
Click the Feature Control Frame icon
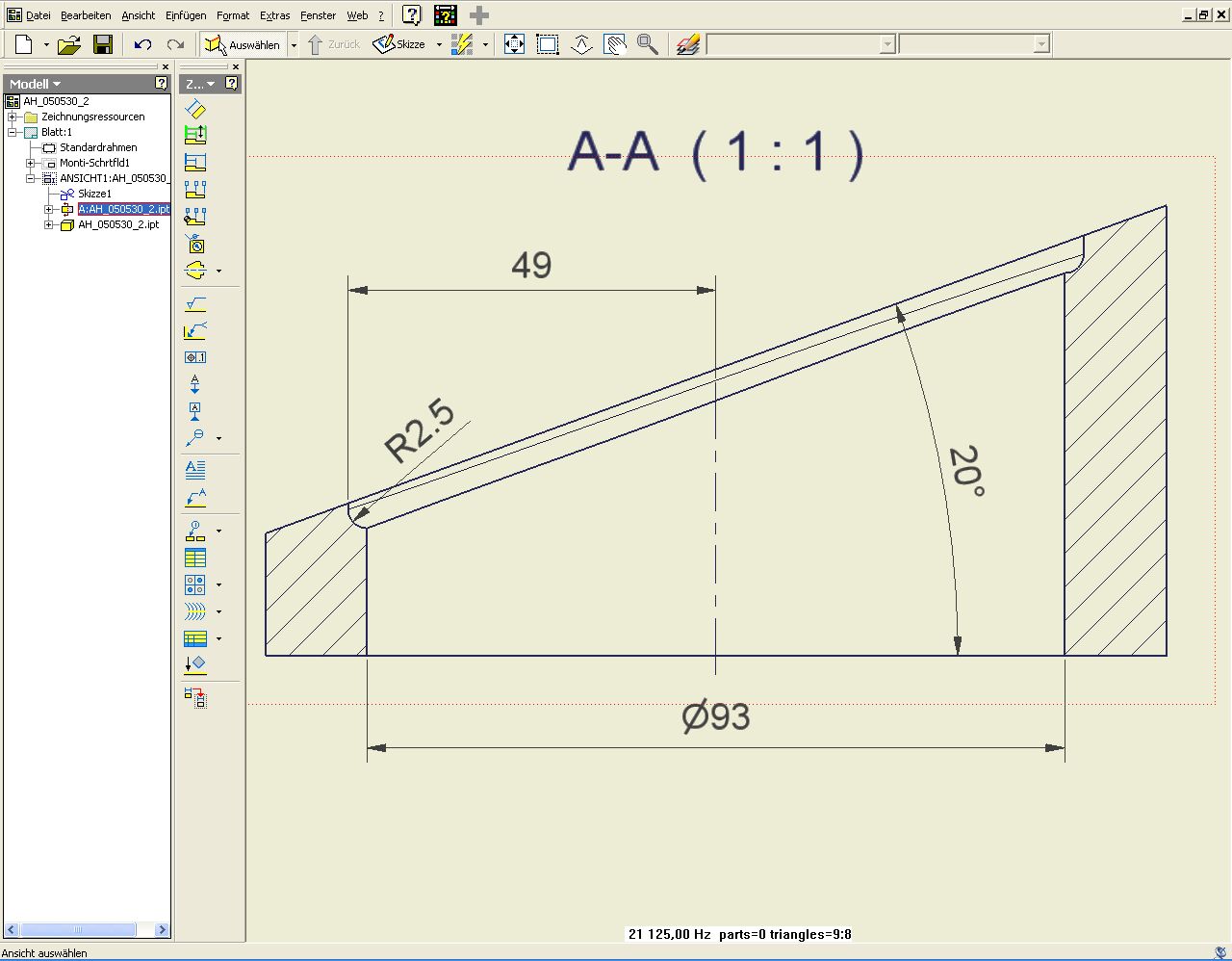pyautogui.click(x=195, y=357)
